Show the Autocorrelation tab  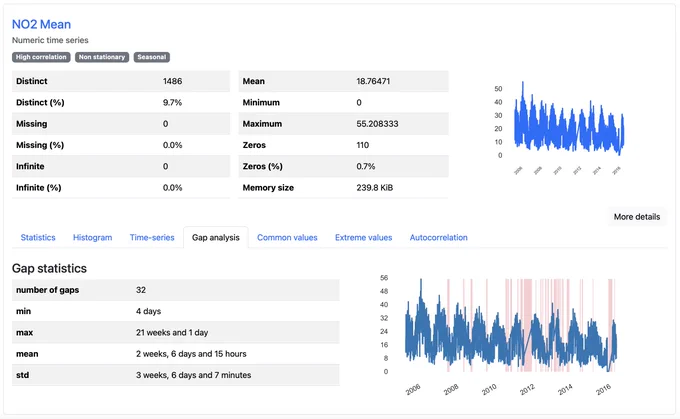click(x=438, y=238)
